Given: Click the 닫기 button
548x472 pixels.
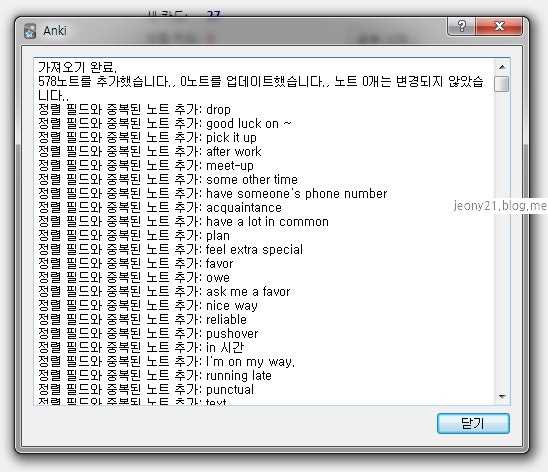Looking at the screenshot, I should tap(473, 423).
